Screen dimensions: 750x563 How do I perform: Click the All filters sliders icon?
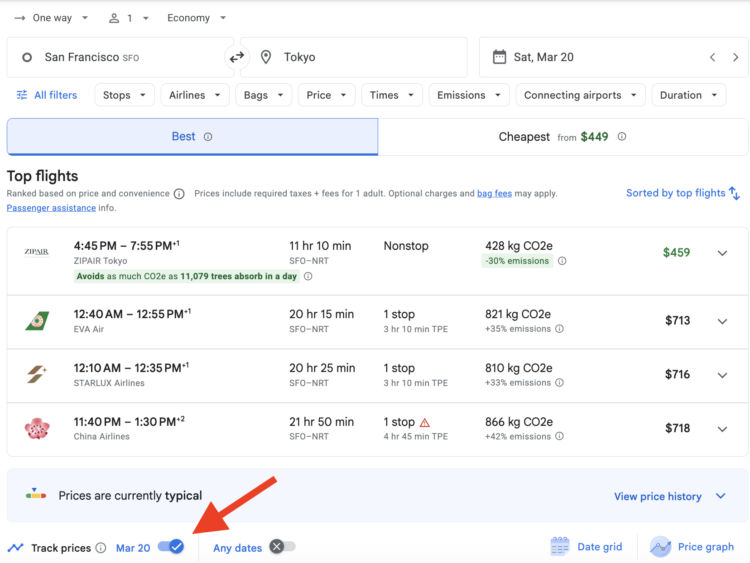tap(22, 95)
